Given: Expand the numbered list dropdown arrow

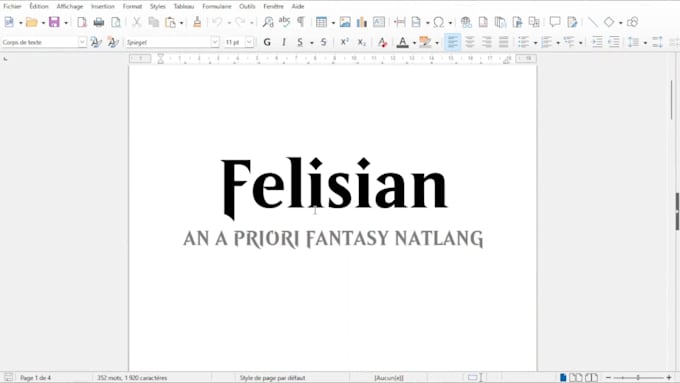Looking at the screenshot, I should [558, 43].
